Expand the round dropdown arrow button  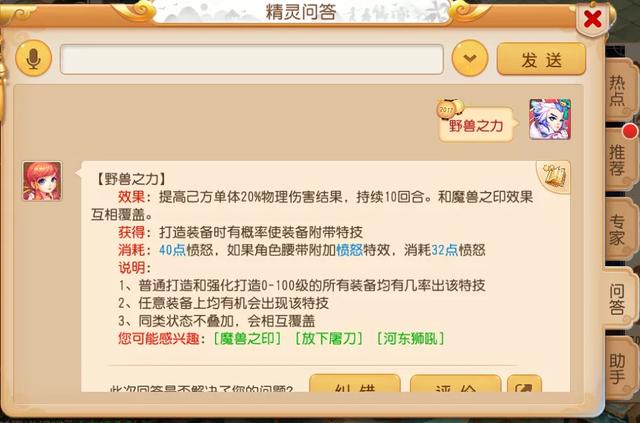(x=470, y=58)
